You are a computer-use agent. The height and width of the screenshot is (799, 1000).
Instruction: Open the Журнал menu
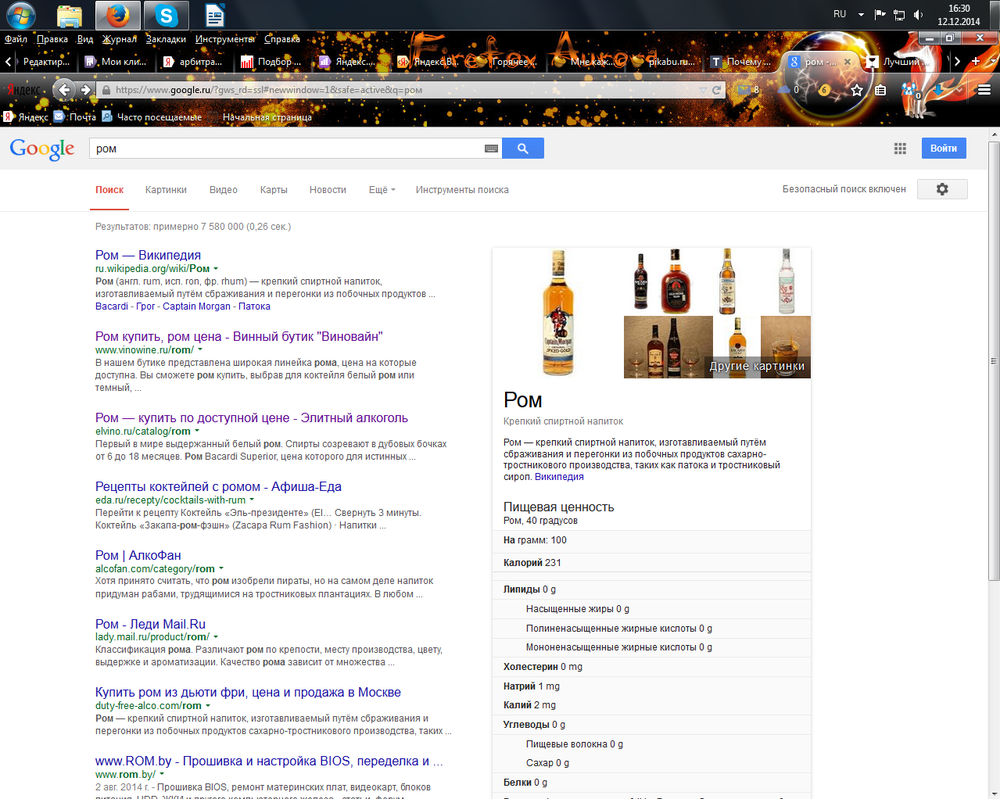(119, 39)
